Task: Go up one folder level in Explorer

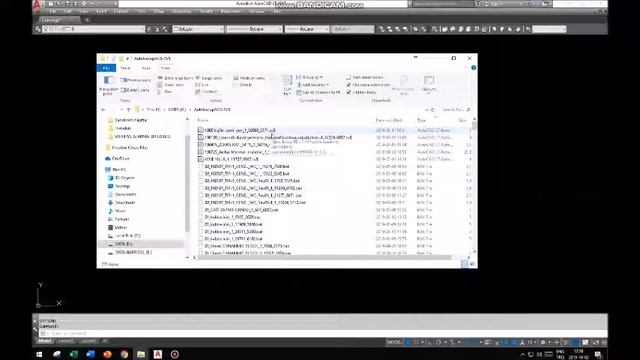Action: click(128, 110)
